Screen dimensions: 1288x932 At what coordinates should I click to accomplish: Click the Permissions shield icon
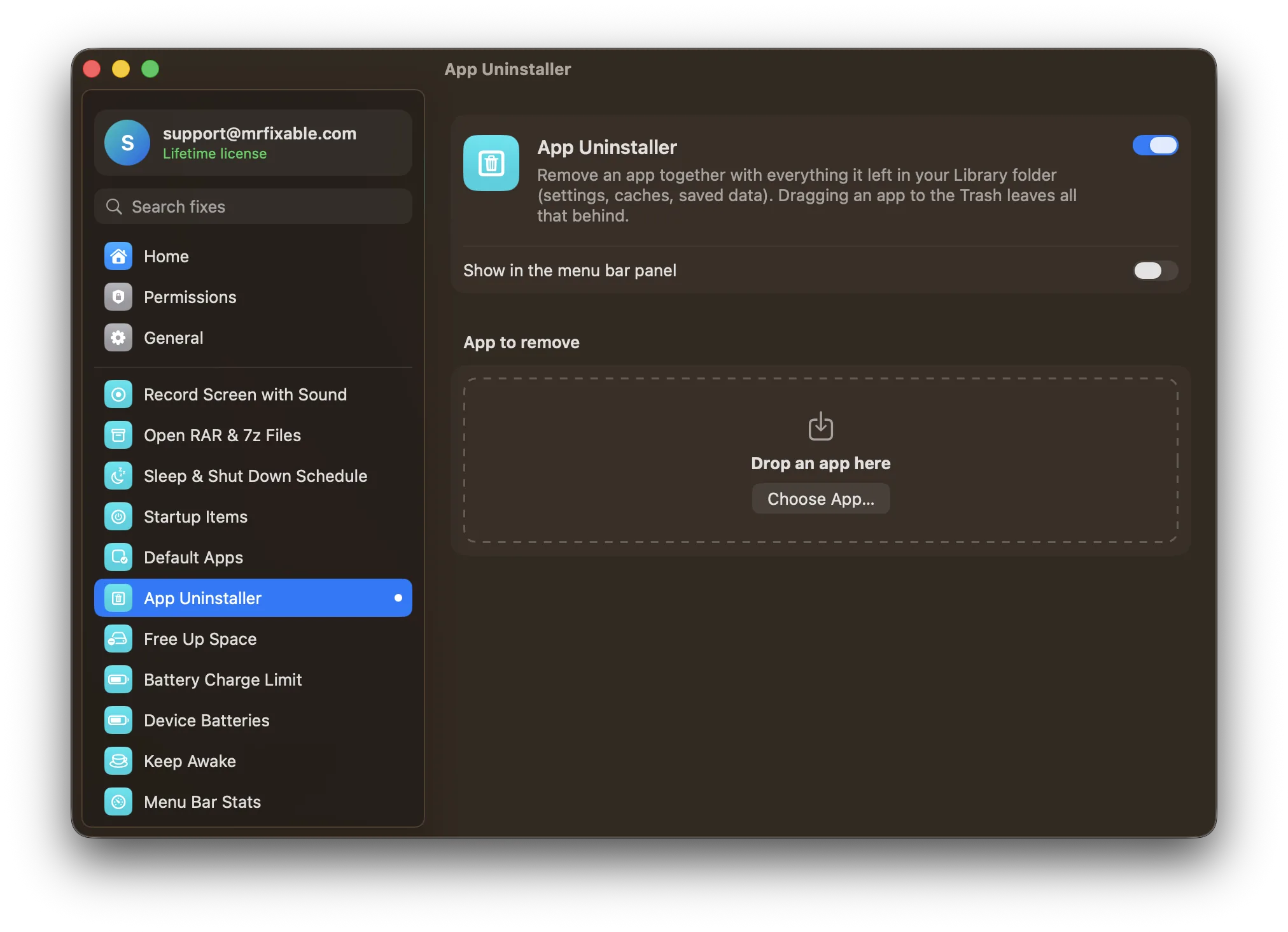pyautogui.click(x=118, y=297)
